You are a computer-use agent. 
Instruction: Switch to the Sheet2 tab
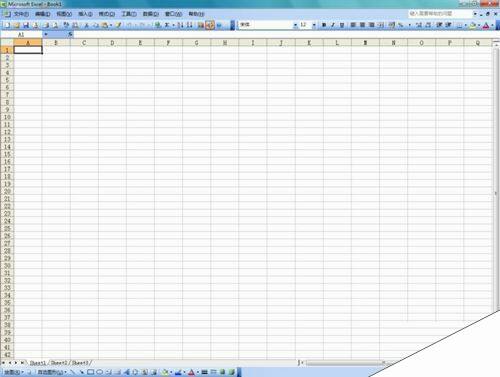(59, 363)
